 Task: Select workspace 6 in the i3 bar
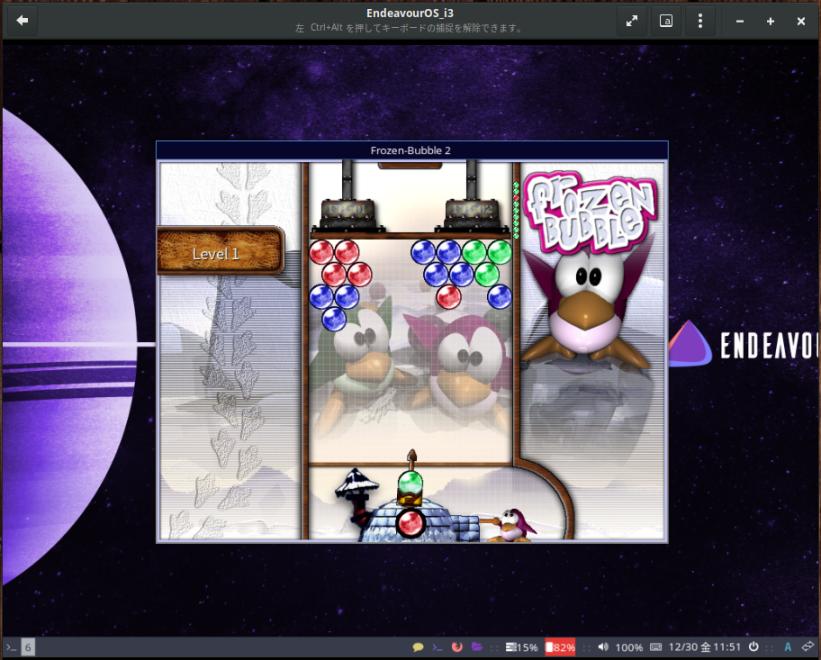tap(28, 647)
